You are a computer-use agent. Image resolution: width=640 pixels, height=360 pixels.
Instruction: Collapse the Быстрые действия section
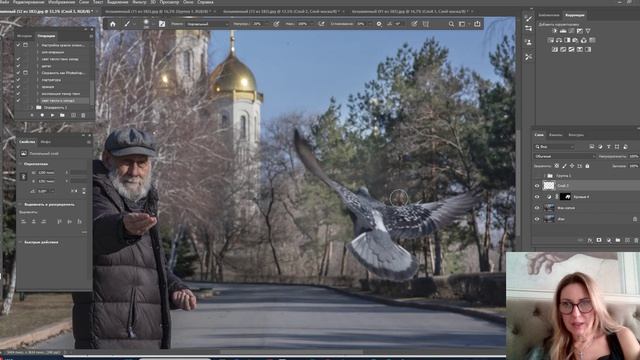20,242
